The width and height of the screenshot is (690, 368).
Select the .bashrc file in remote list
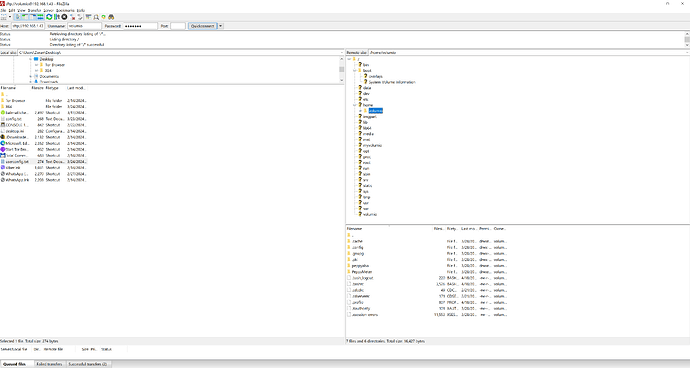427,284
